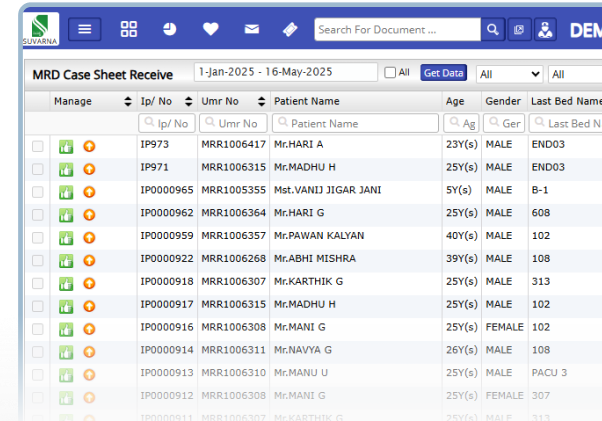Click the ticket tag icon

290,29
